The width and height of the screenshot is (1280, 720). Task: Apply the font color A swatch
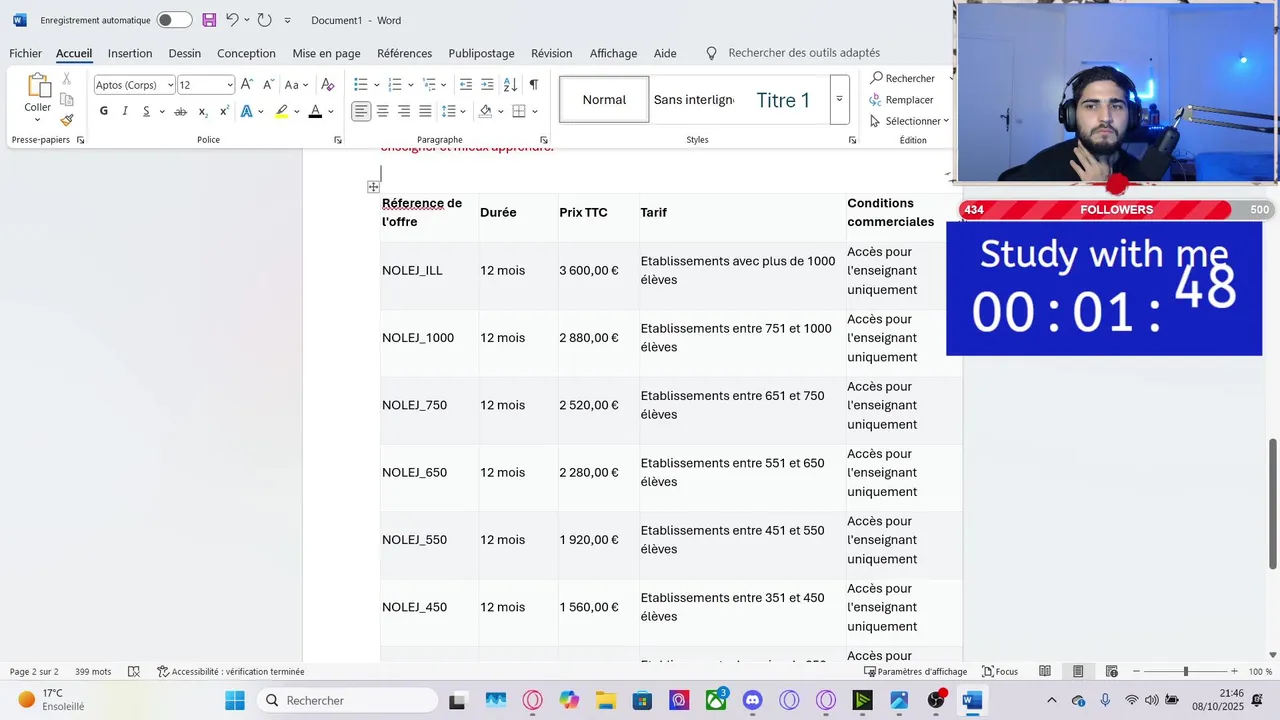[x=315, y=111]
